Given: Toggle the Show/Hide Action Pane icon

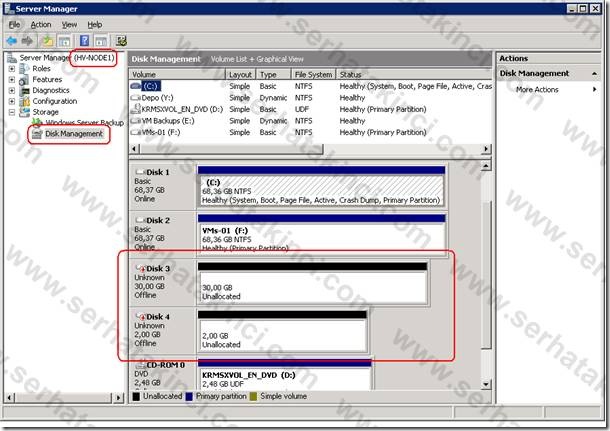Looking at the screenshot, I should pos(101,41).
